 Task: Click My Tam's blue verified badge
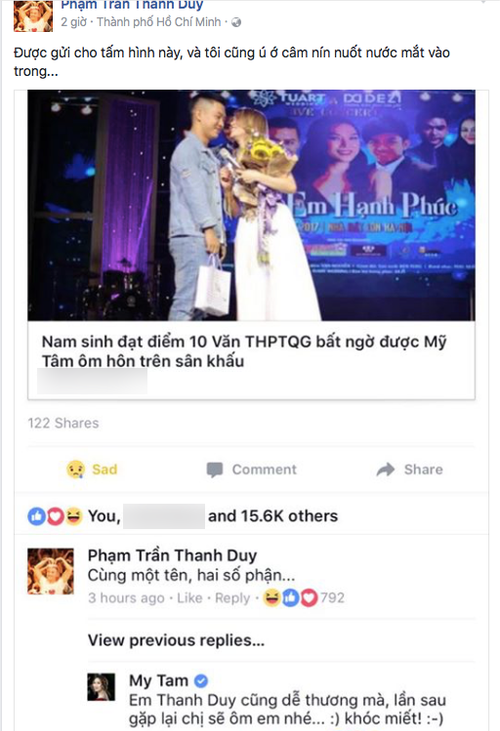pos(201,681)
